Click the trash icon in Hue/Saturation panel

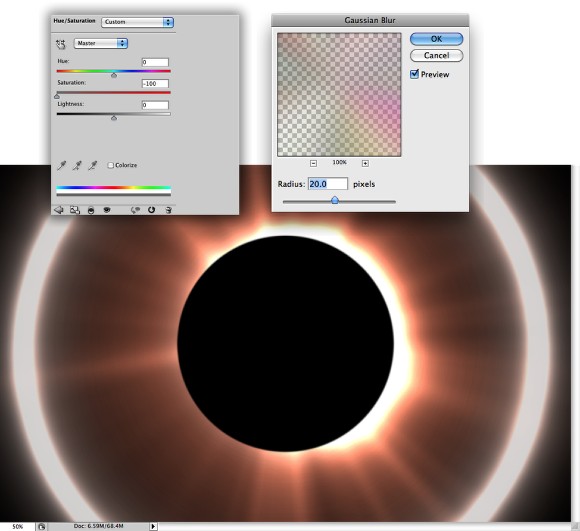click(x=168, y=210)
